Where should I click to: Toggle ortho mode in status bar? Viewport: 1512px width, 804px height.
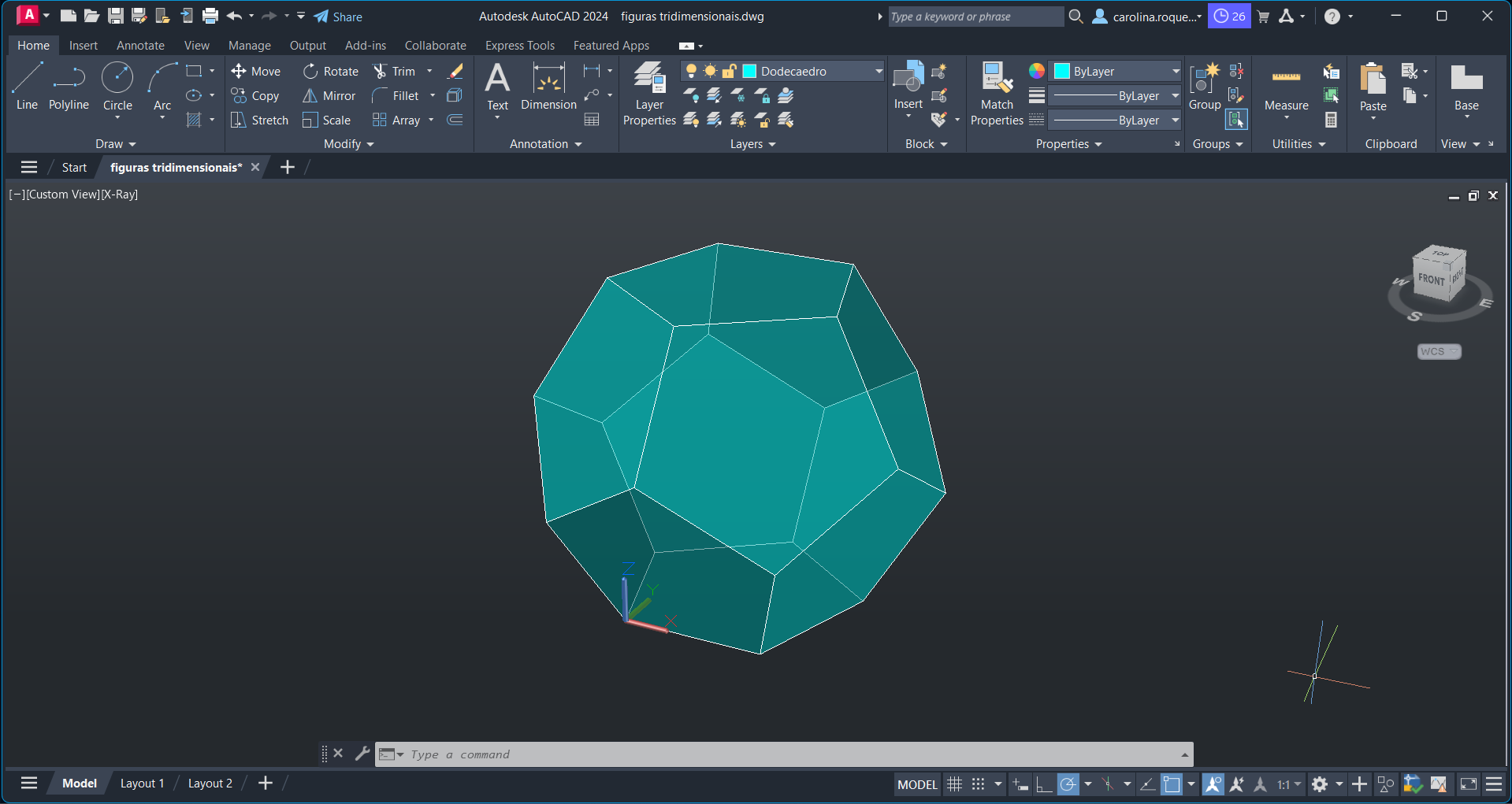(x=1044, y=784)
